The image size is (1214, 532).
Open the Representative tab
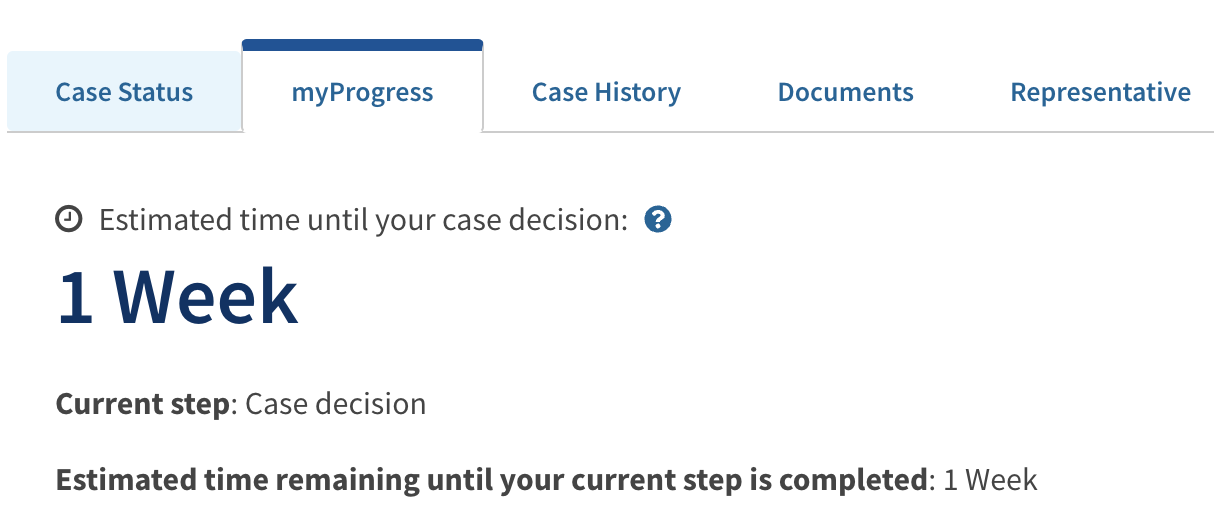1100,93
